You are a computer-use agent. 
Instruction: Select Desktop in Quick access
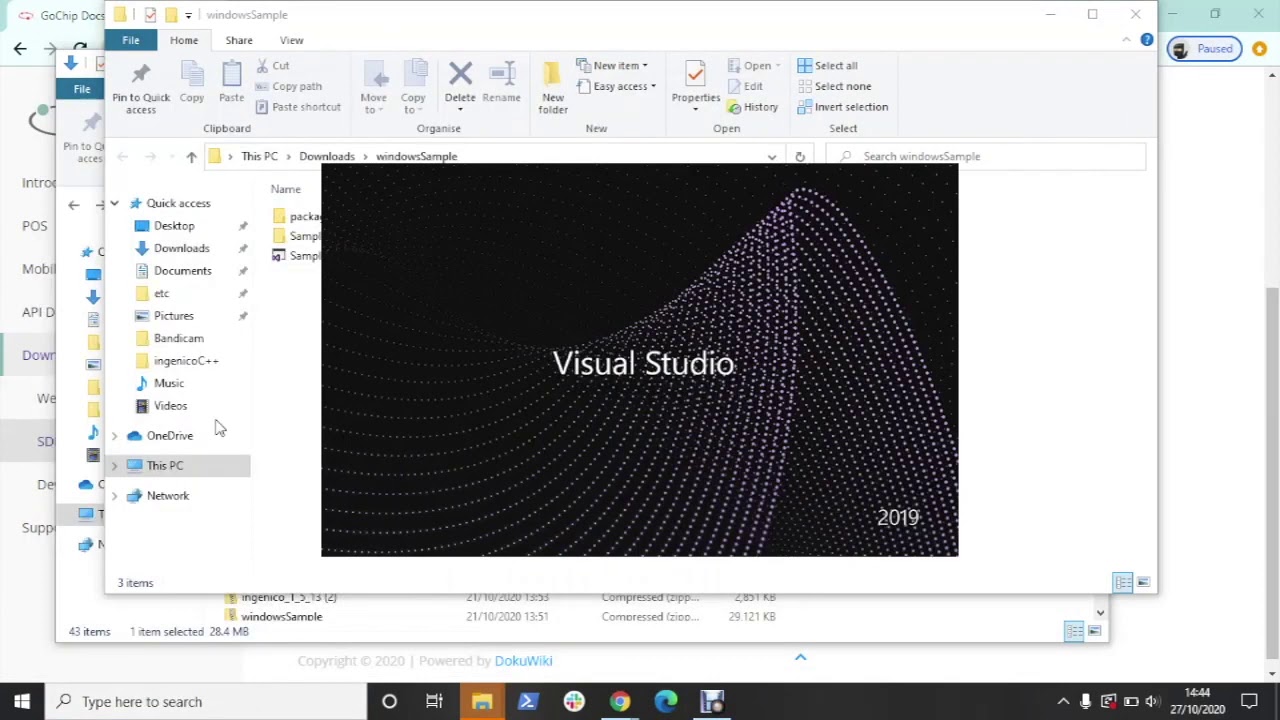coord(174,226)
